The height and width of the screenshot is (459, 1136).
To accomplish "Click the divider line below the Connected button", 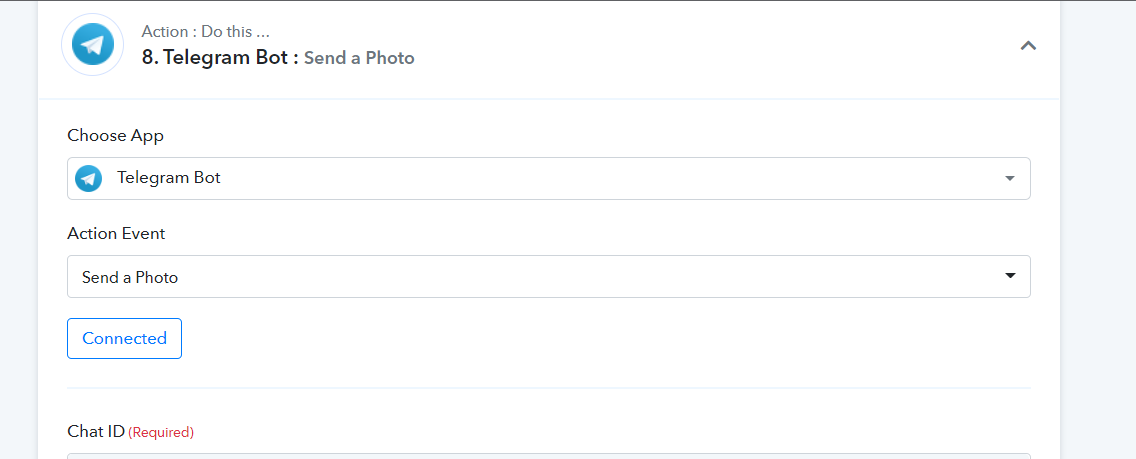I will 548,388.
